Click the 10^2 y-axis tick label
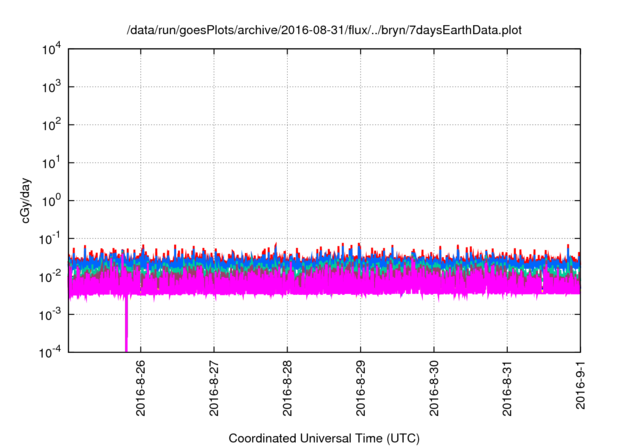 pyautogui.click(x=51, y=124)
